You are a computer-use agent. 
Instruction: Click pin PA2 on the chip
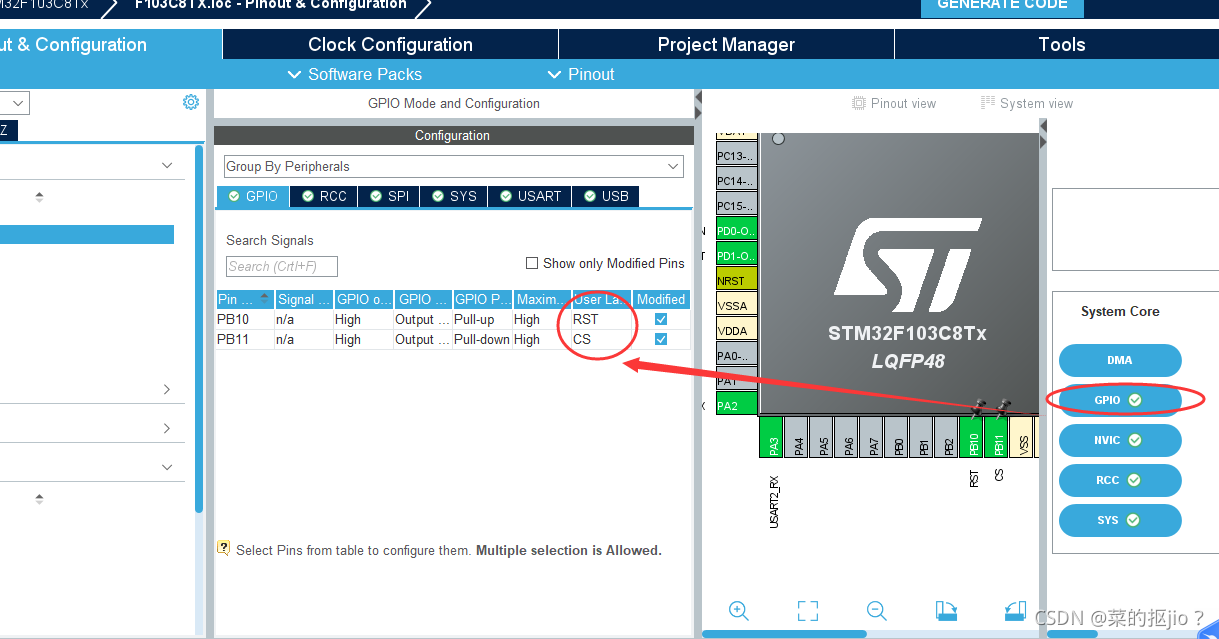[x=737, y=405]
